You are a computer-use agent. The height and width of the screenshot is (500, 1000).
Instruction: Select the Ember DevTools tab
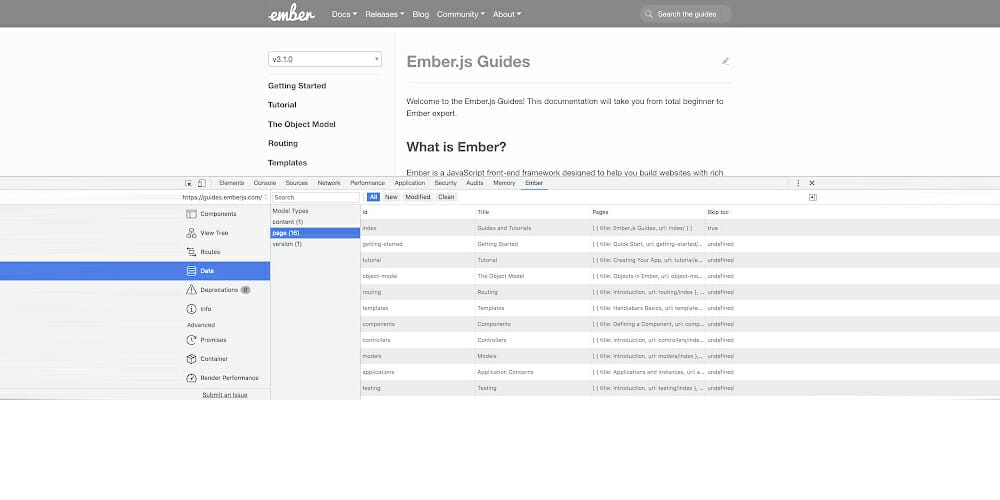534,183
